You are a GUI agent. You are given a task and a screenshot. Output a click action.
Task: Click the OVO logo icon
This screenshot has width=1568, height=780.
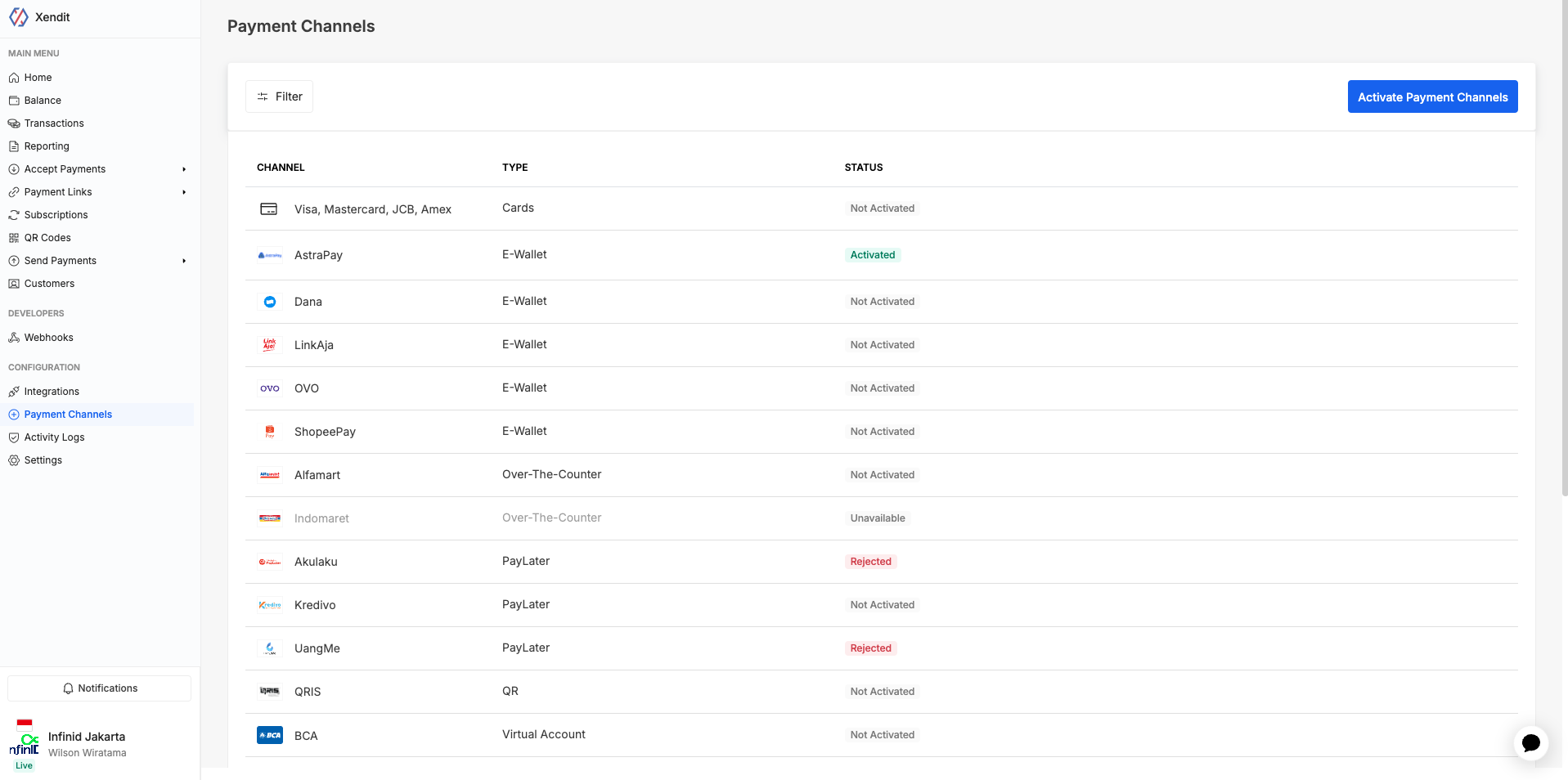270,388
